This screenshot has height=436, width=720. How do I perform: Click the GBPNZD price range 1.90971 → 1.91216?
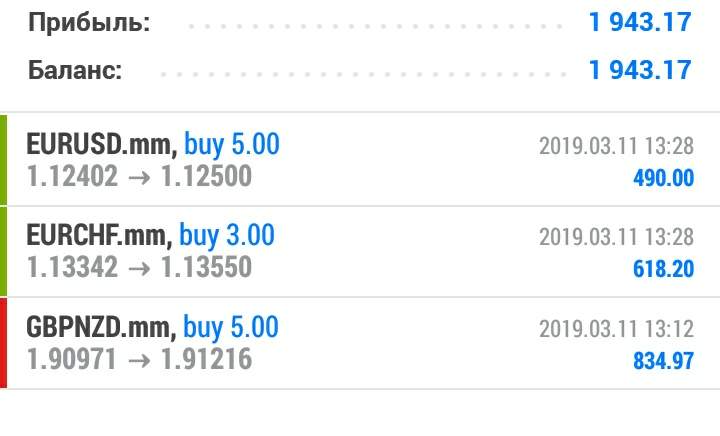point(139,359)
